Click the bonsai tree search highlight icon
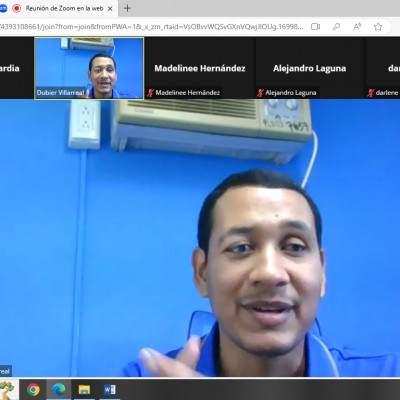The height and width of the screenshot is (400, 400). [7, 389]
